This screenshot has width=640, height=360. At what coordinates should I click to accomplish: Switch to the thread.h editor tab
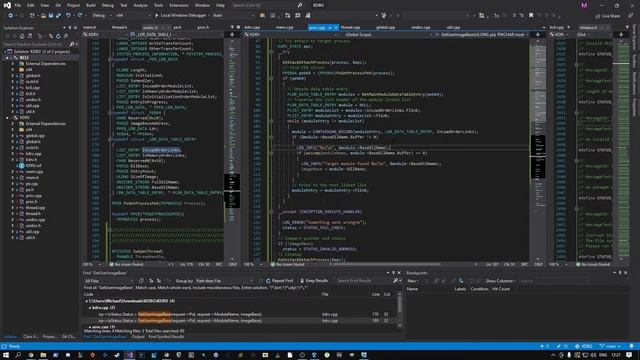[x=120, y=27]
